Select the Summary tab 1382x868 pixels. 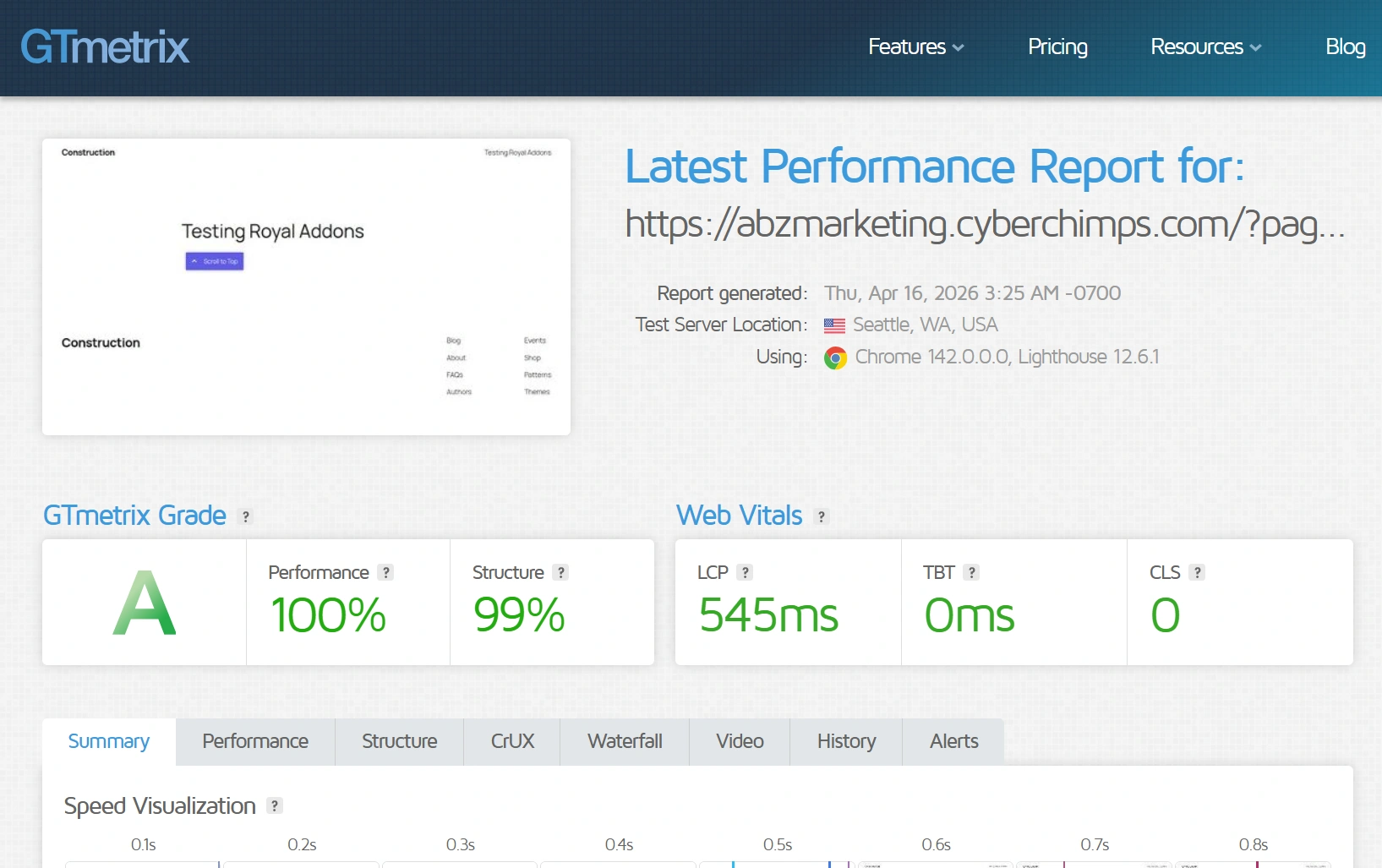pyautogui.click(x=109, y=741)
